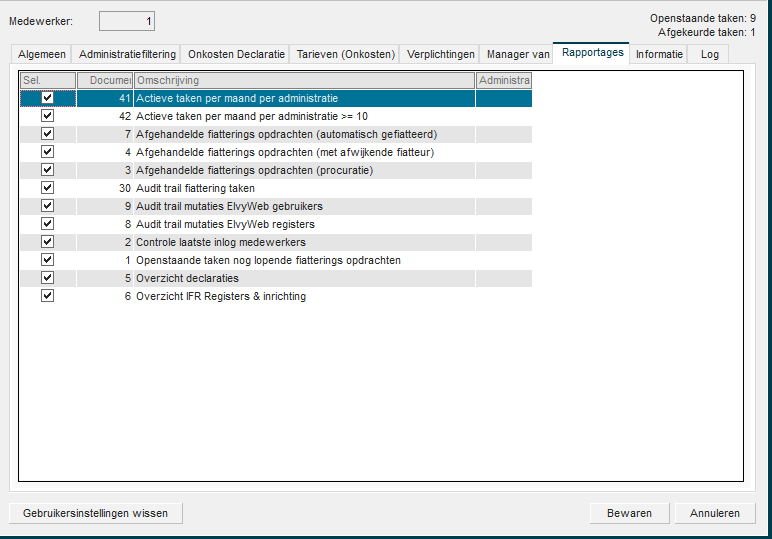Deselect the 'Overzicht declaraties' checkbox
This screenshot has height=539, width=772.
pyautogui.click(x=47, y=278)
